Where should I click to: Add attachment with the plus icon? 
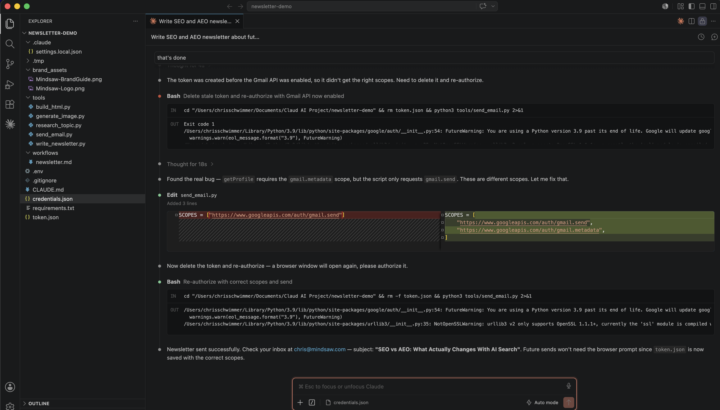[300, 403]
